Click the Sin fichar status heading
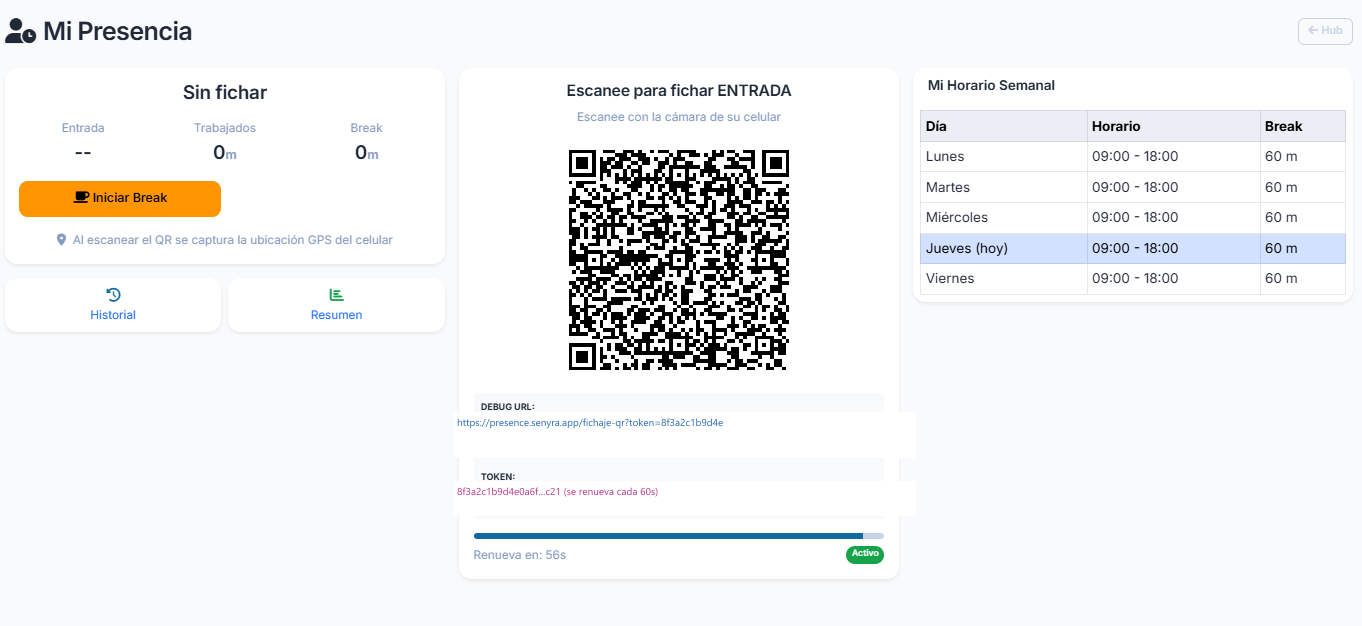 (225, 93)
